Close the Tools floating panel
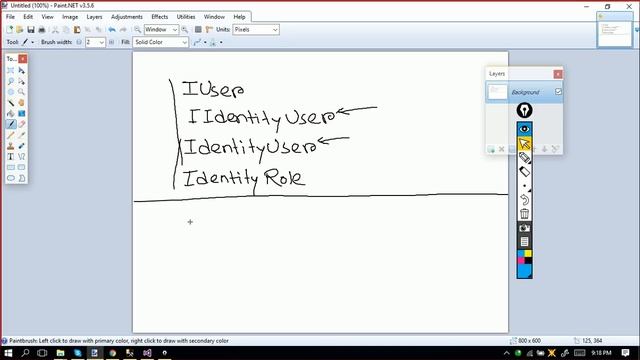The width and height of the screenshot is (640, 360). [x=23, y=59]
